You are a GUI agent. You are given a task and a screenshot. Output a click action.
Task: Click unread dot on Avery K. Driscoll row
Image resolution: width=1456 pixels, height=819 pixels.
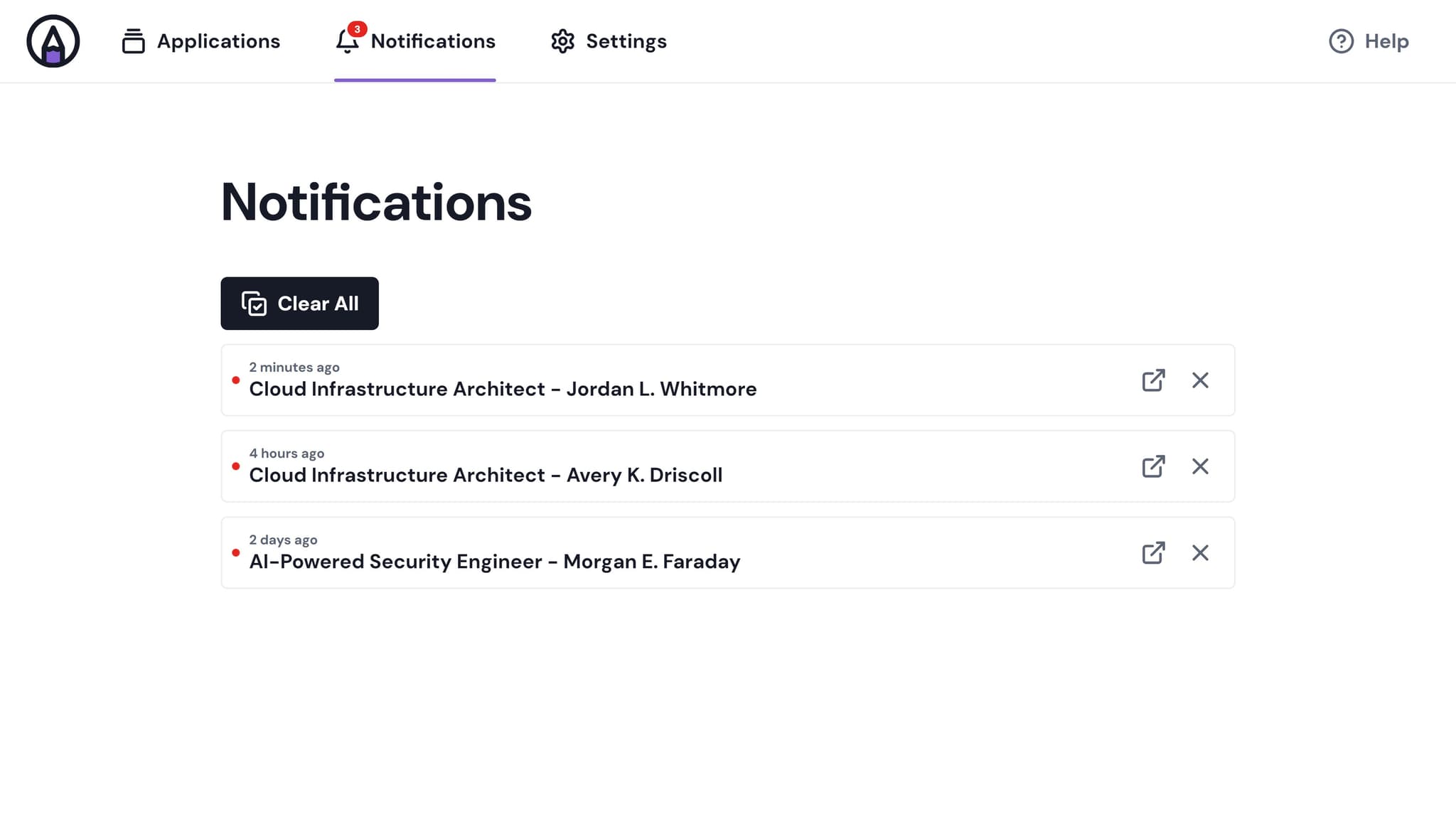(x=236, y=466)
